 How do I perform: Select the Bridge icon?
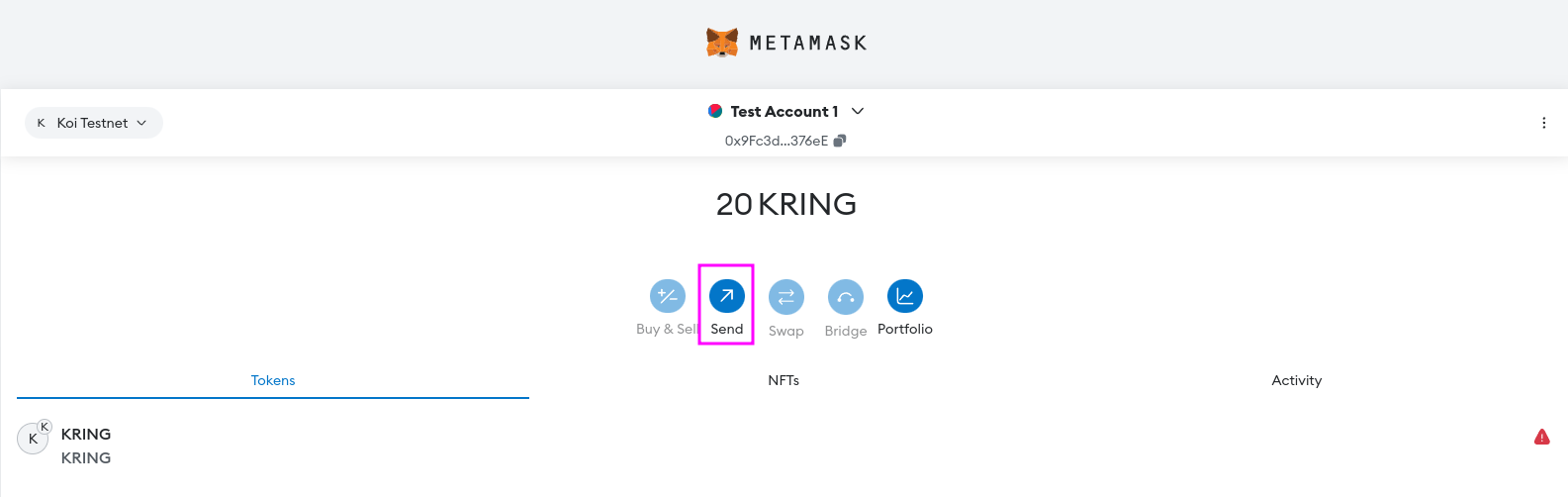(x=845, y=296)
